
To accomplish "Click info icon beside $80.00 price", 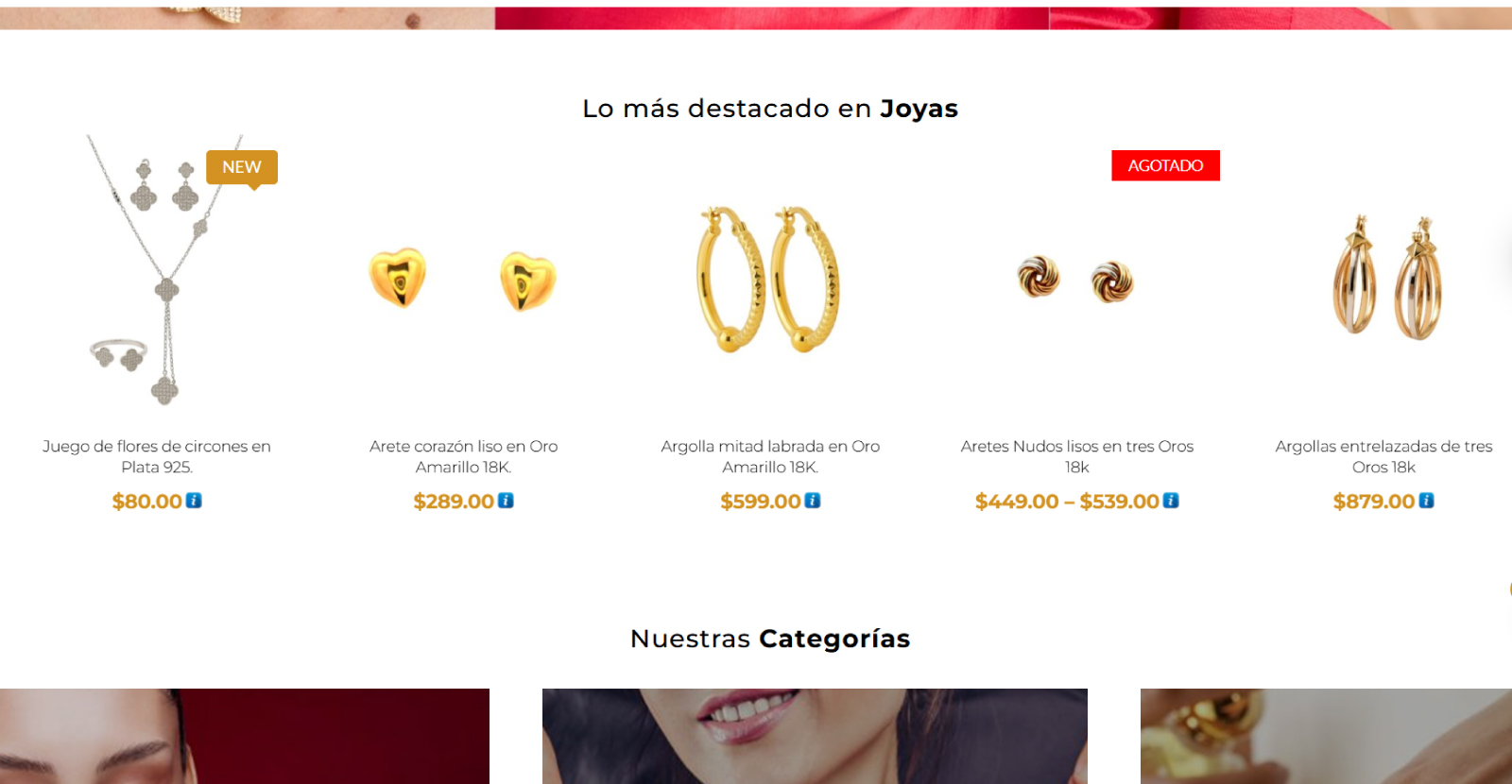I will 194,501.
